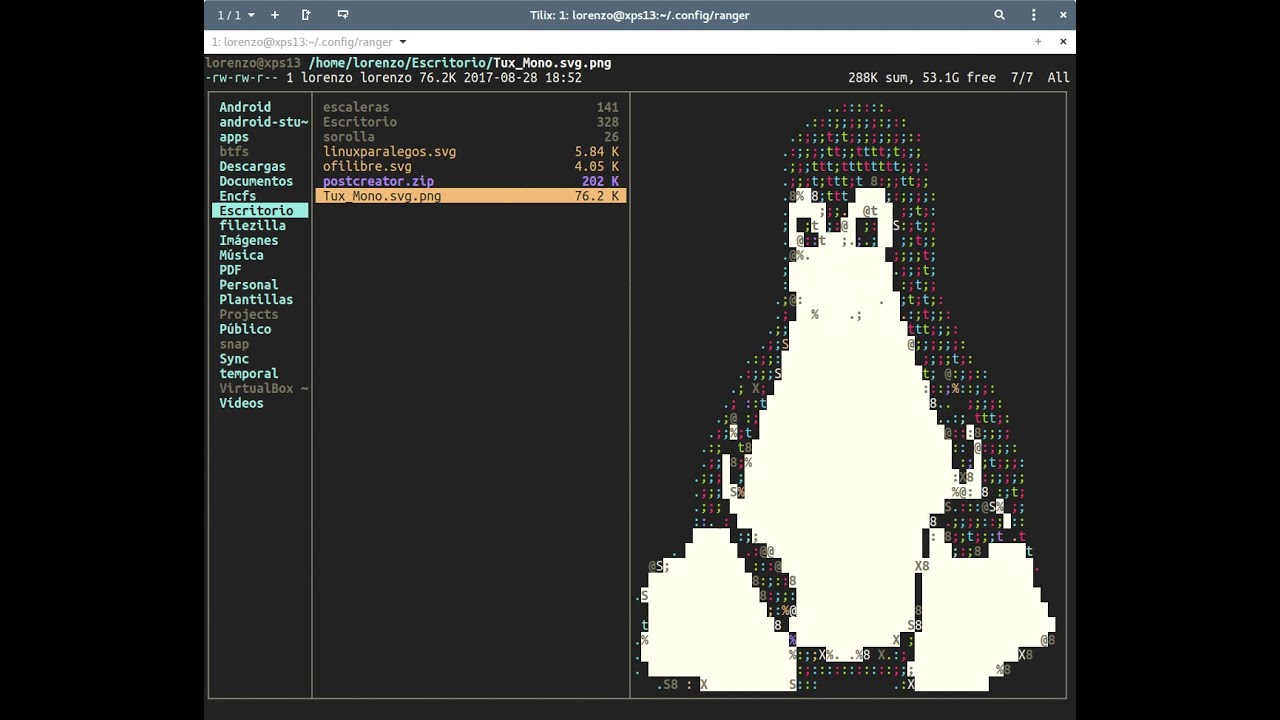Screen dimensions: 1280x720
Task: Select the ofilibre.svg file
Action: [x=471, y=166]
